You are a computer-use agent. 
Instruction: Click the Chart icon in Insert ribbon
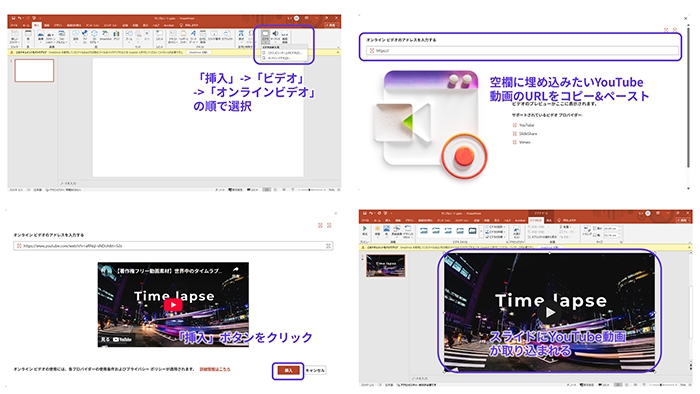[117, 34]
